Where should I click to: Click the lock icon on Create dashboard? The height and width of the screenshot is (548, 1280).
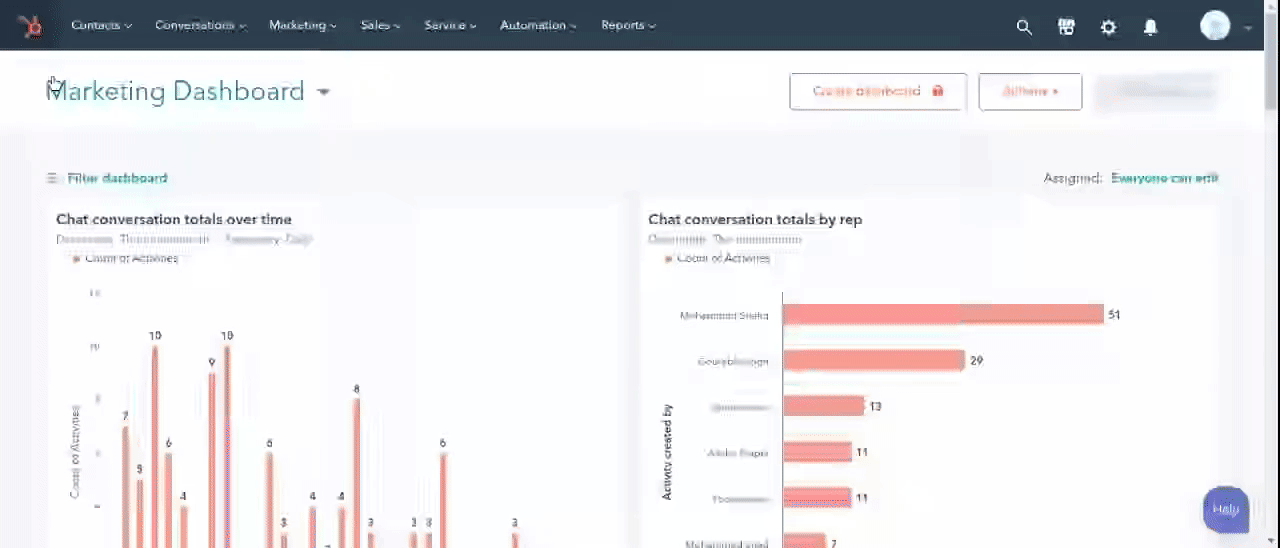[938, 91]
